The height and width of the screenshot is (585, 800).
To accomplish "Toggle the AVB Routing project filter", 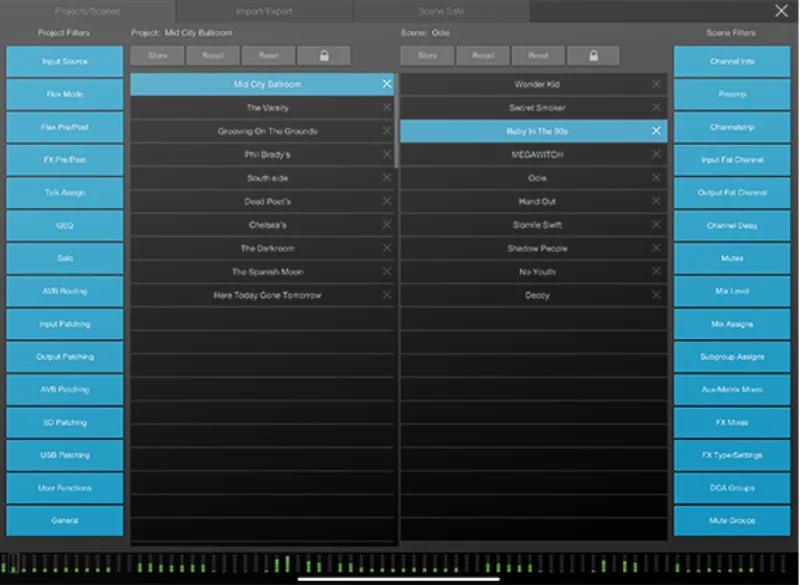I will tap(65, 291).
